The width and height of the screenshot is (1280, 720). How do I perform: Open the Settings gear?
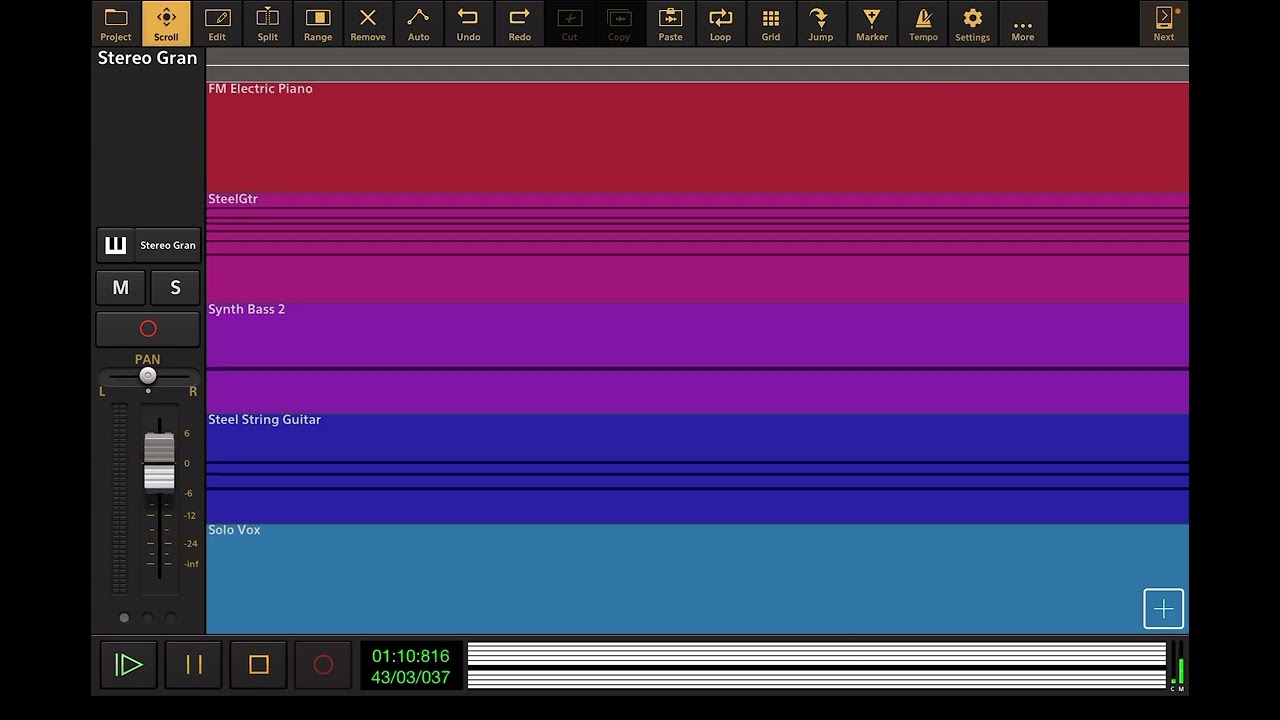point(972,24)
